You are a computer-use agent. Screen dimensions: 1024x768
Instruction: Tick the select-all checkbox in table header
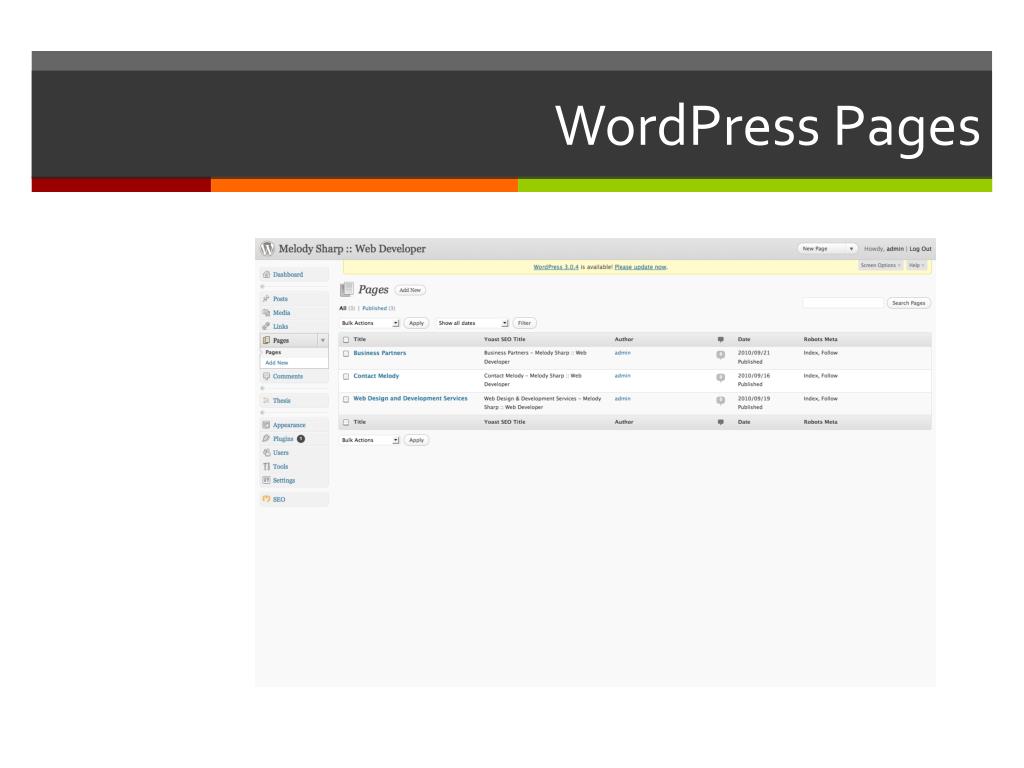(346, 340)
